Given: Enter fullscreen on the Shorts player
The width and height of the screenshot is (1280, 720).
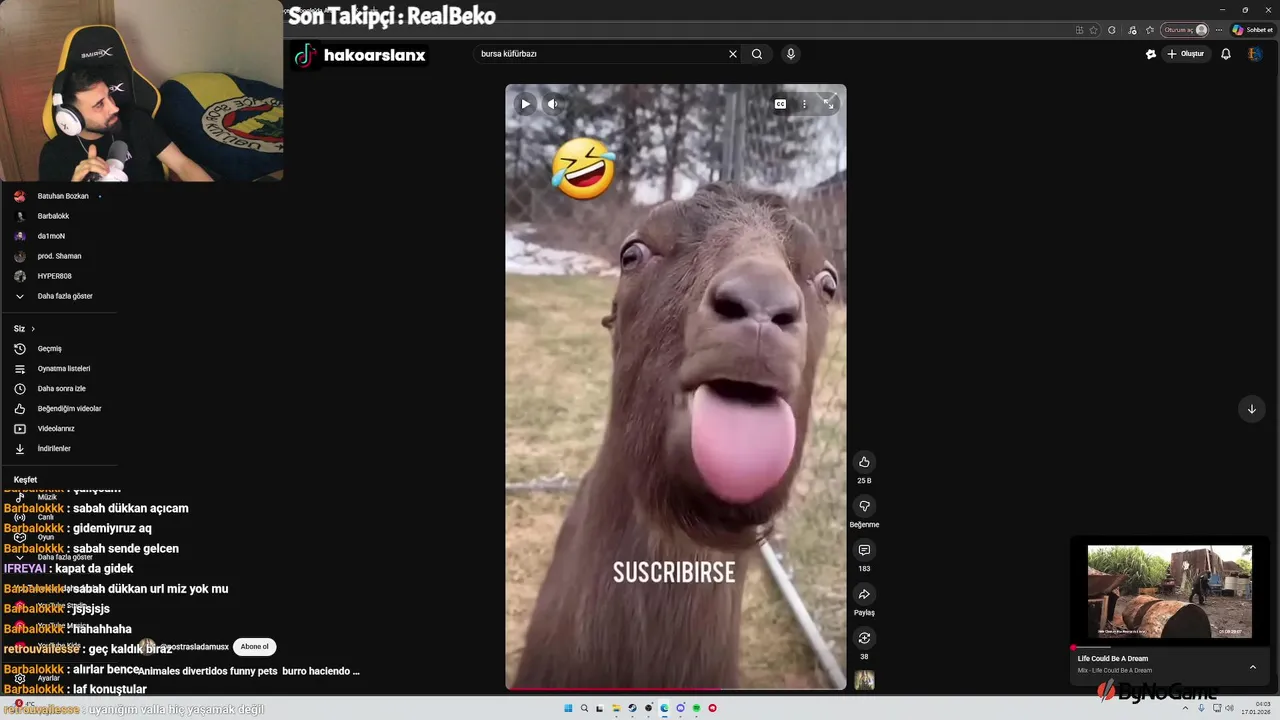Looking at the screenshot, I should (829, 103).
